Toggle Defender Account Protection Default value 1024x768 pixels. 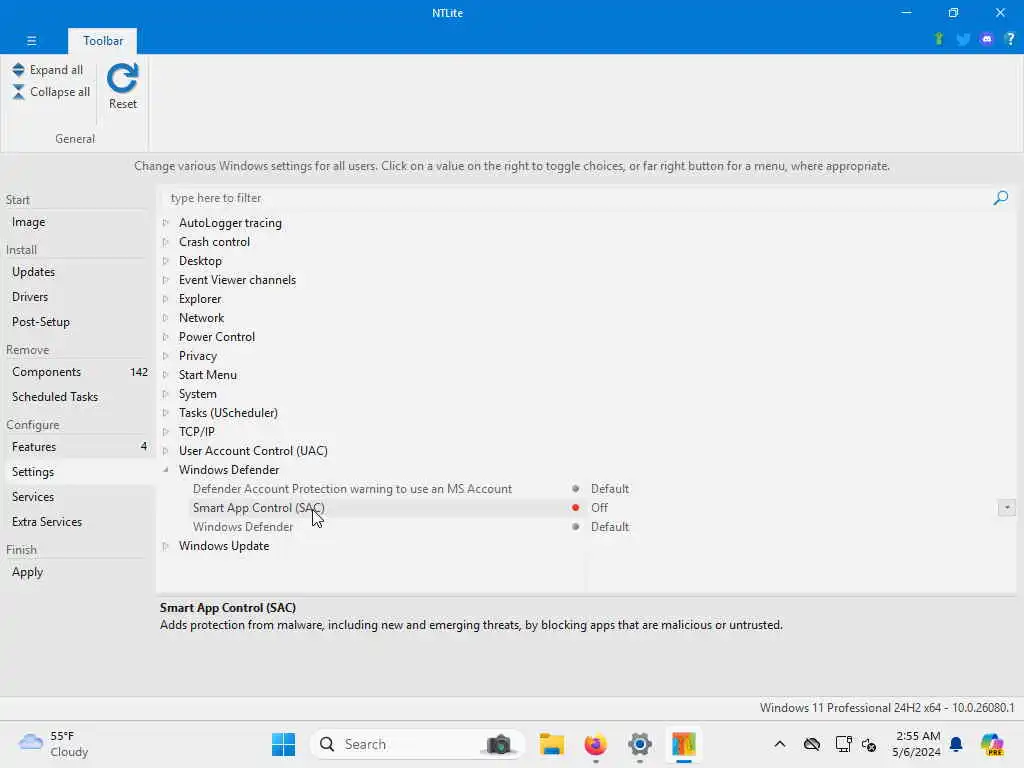click(x=609, y=488)
